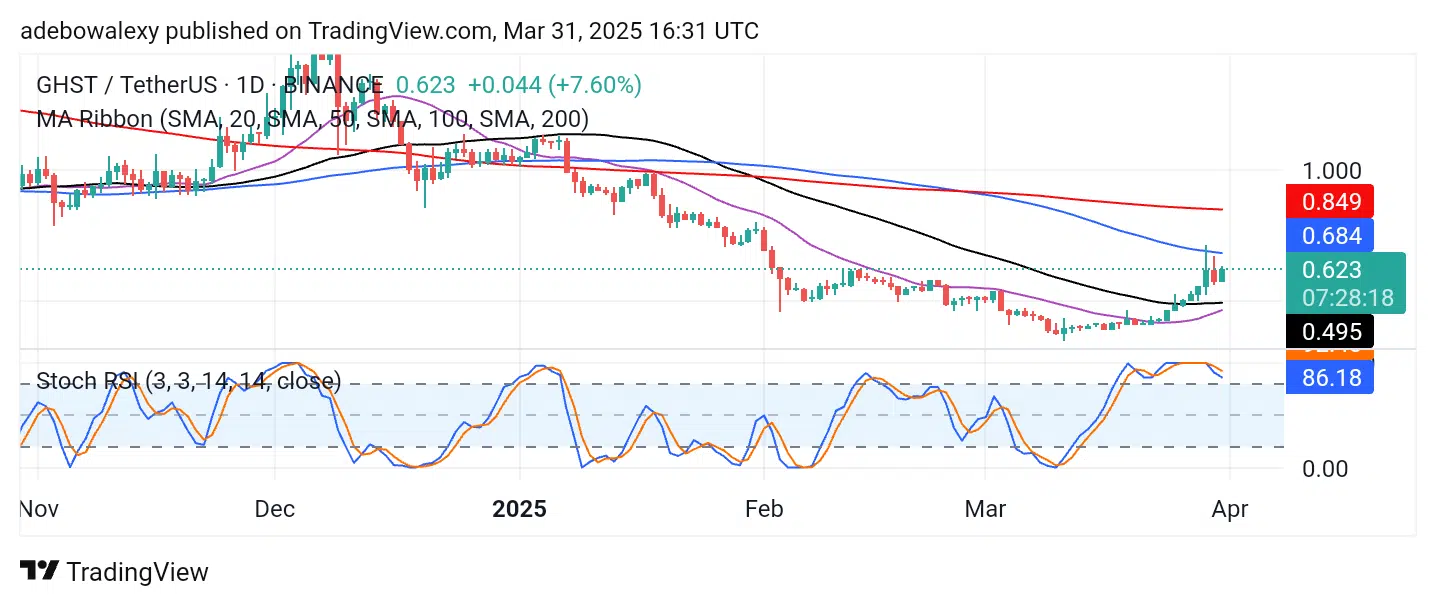This screenshot has height=606, width=1436.
Task: Click the TradingView logo icon
Action: point(39,571)
